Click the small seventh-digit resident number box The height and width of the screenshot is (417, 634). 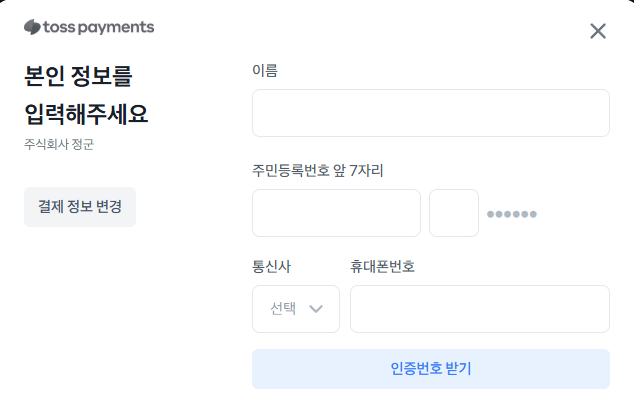[454, 213]
